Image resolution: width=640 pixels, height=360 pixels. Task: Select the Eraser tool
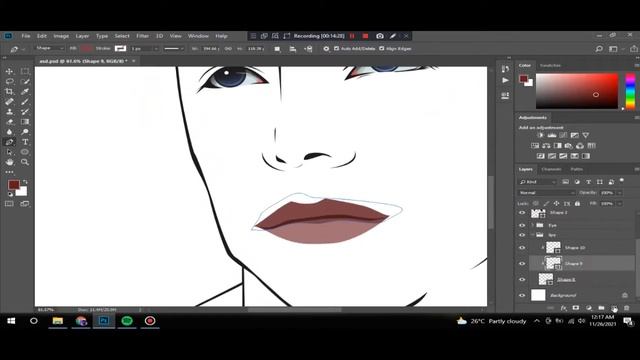(9, 122)
